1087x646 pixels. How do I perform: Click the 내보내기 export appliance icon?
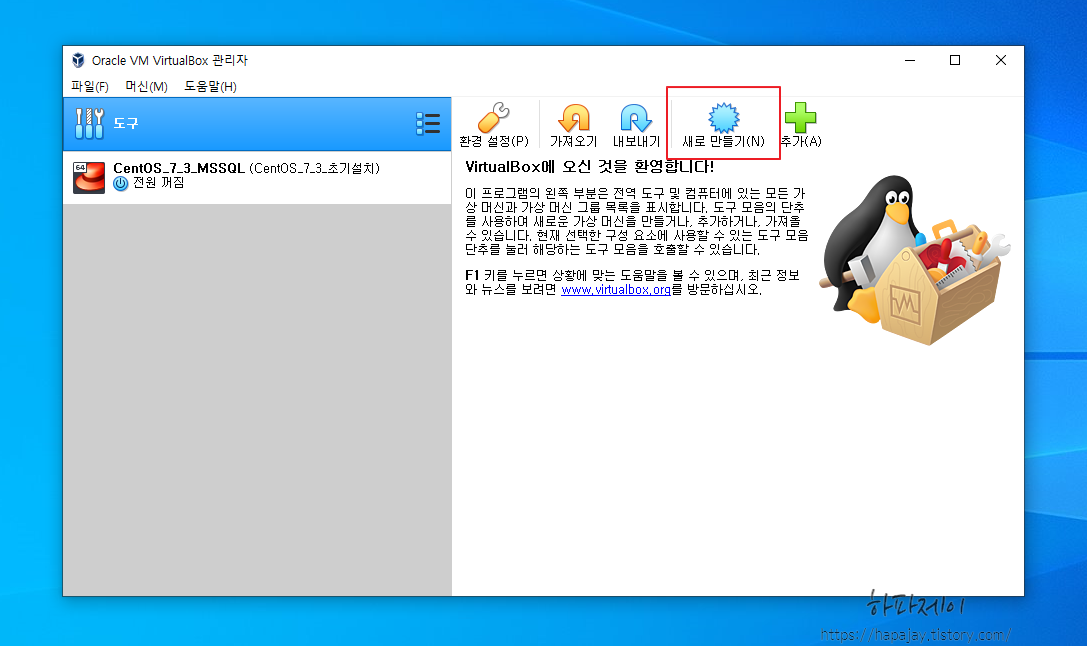636,118
